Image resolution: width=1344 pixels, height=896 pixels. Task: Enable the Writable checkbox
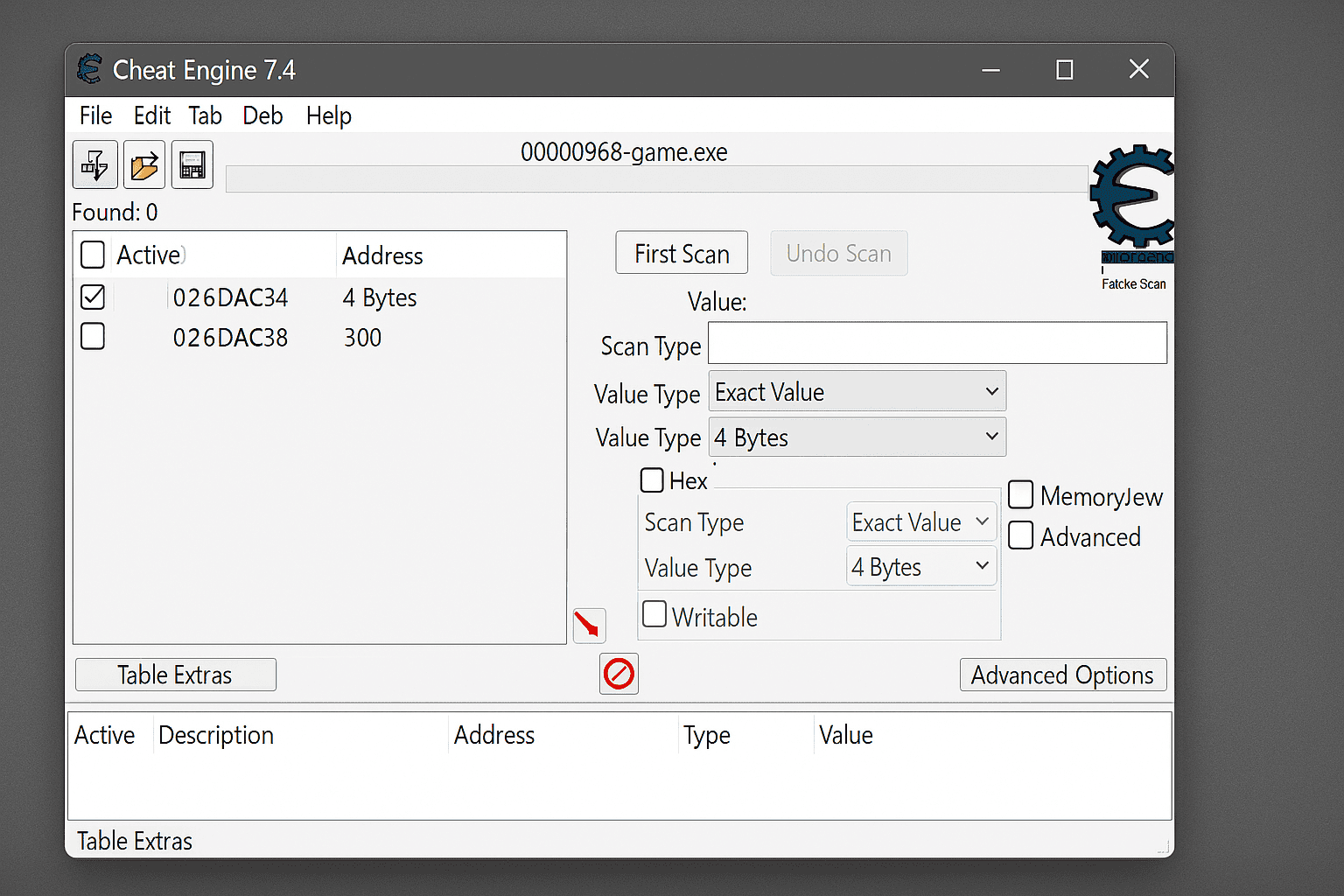654,613
